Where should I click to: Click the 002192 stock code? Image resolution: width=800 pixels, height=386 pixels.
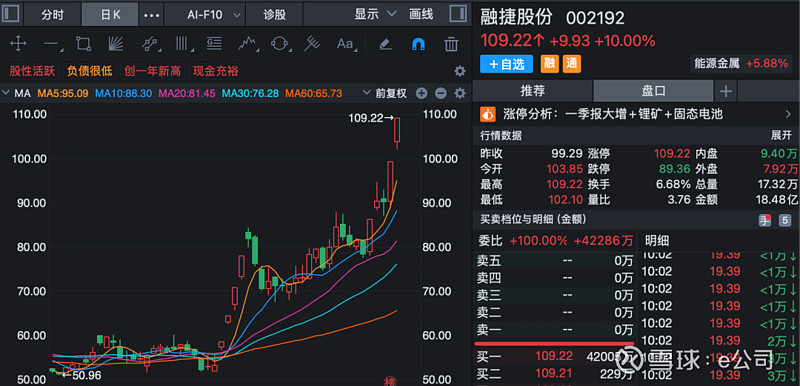[595, 18]
